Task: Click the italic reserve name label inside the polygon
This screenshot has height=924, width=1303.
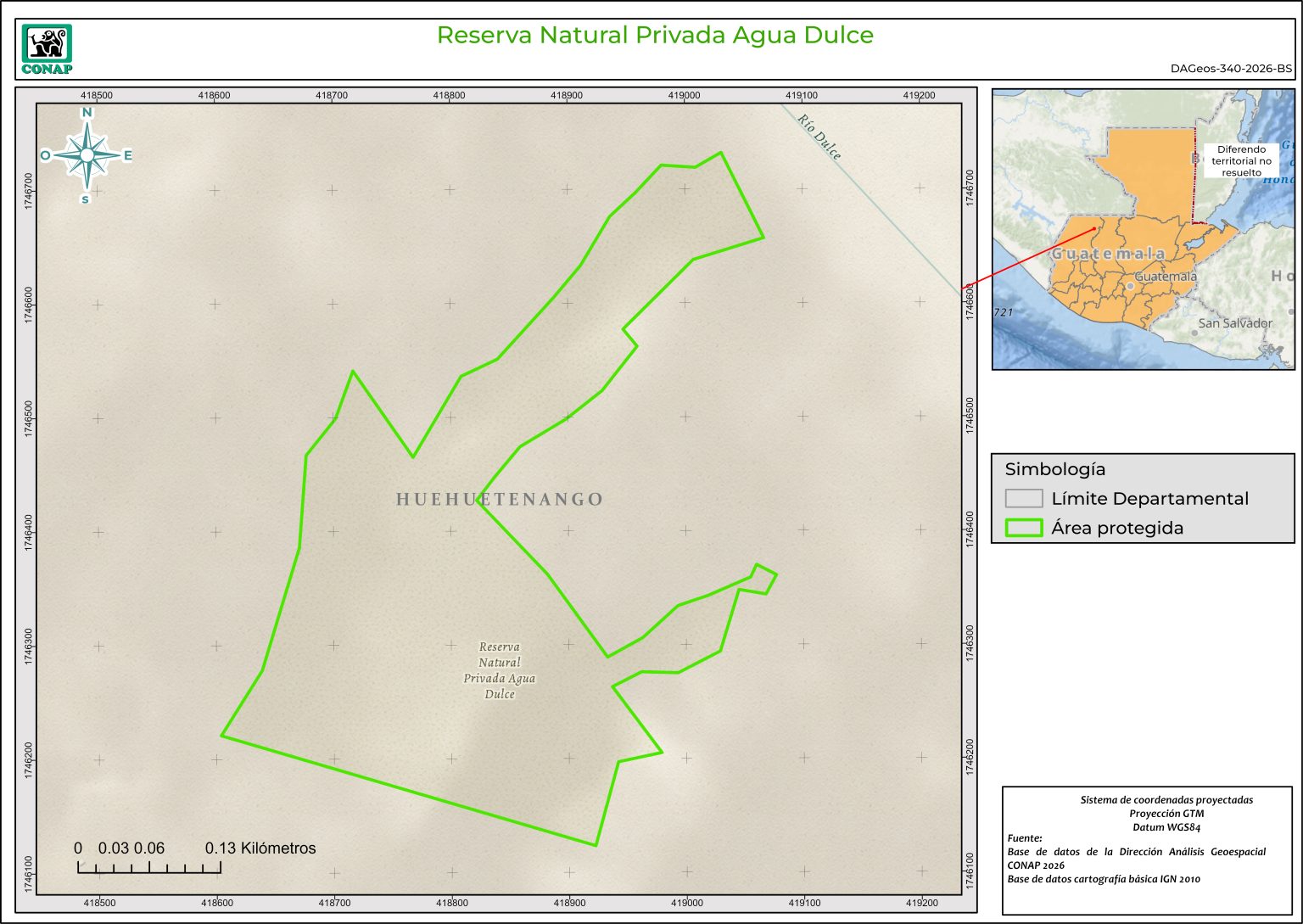Action: point(500,670)
